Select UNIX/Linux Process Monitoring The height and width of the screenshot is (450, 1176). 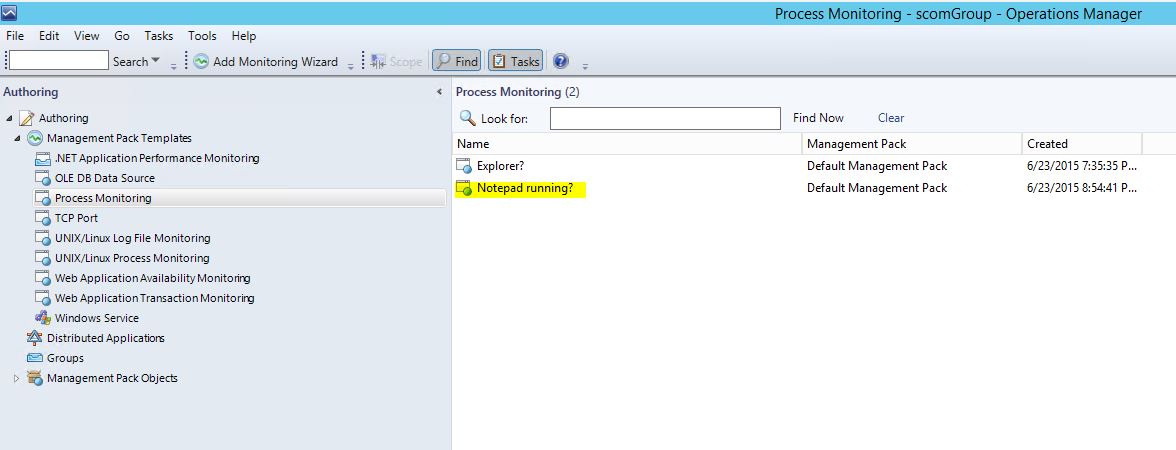pyautogui.click(x=132, y=258)
